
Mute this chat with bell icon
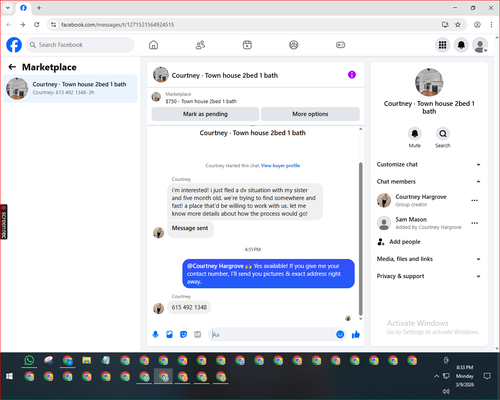(415, 134)
